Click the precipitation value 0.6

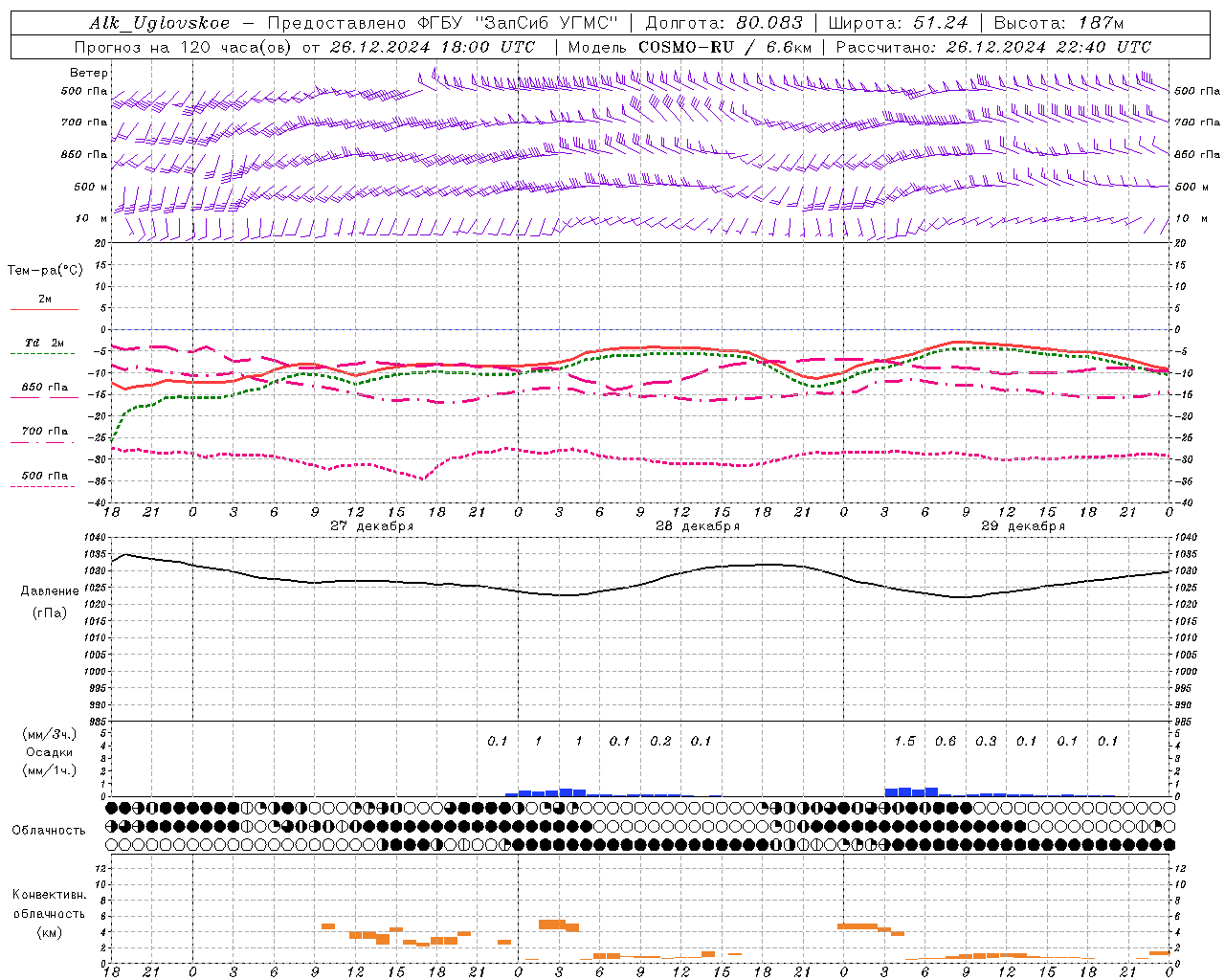(x=946, y=742)
